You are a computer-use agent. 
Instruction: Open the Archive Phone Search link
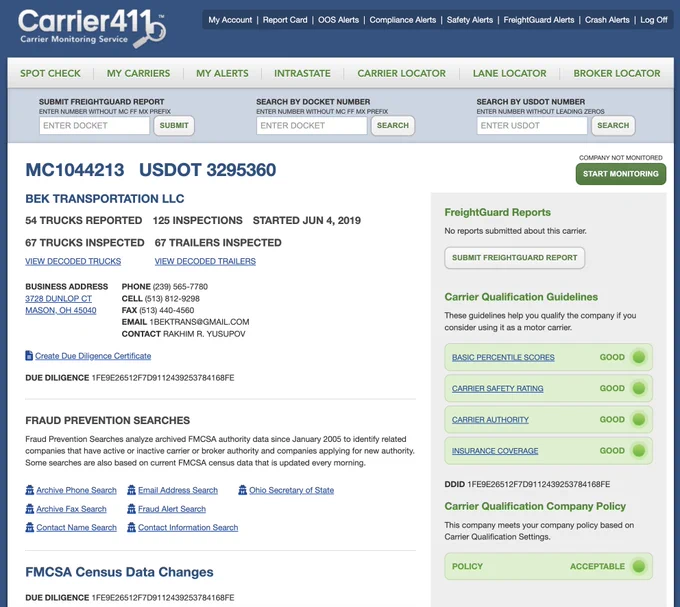click(76, 490)
